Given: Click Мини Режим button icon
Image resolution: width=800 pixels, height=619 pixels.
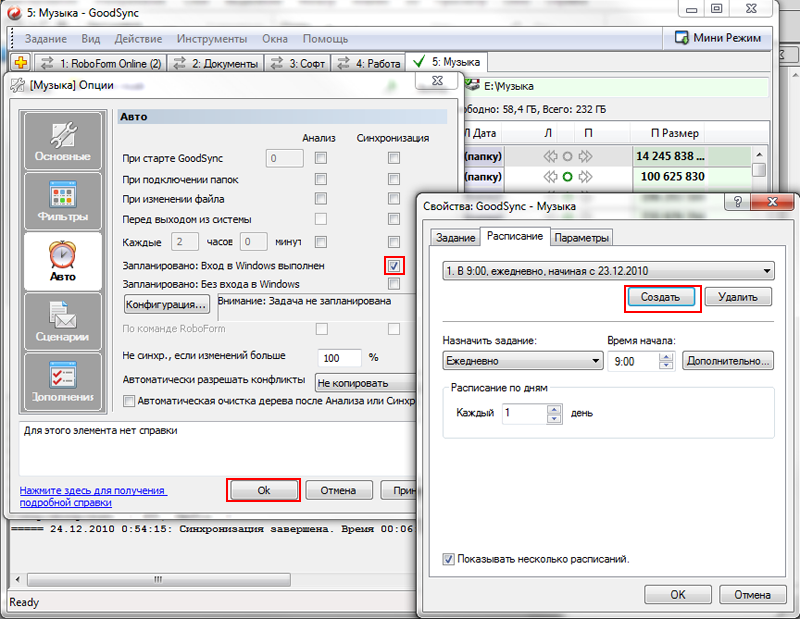Looking at the screenshot, I should click(682, 38).
